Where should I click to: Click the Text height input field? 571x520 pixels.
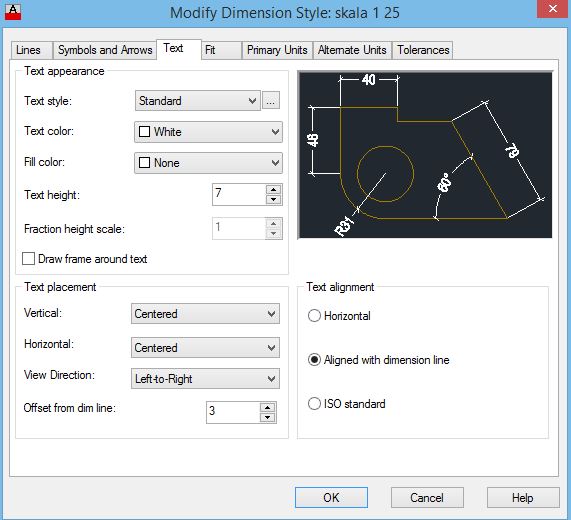coord(239,194)
